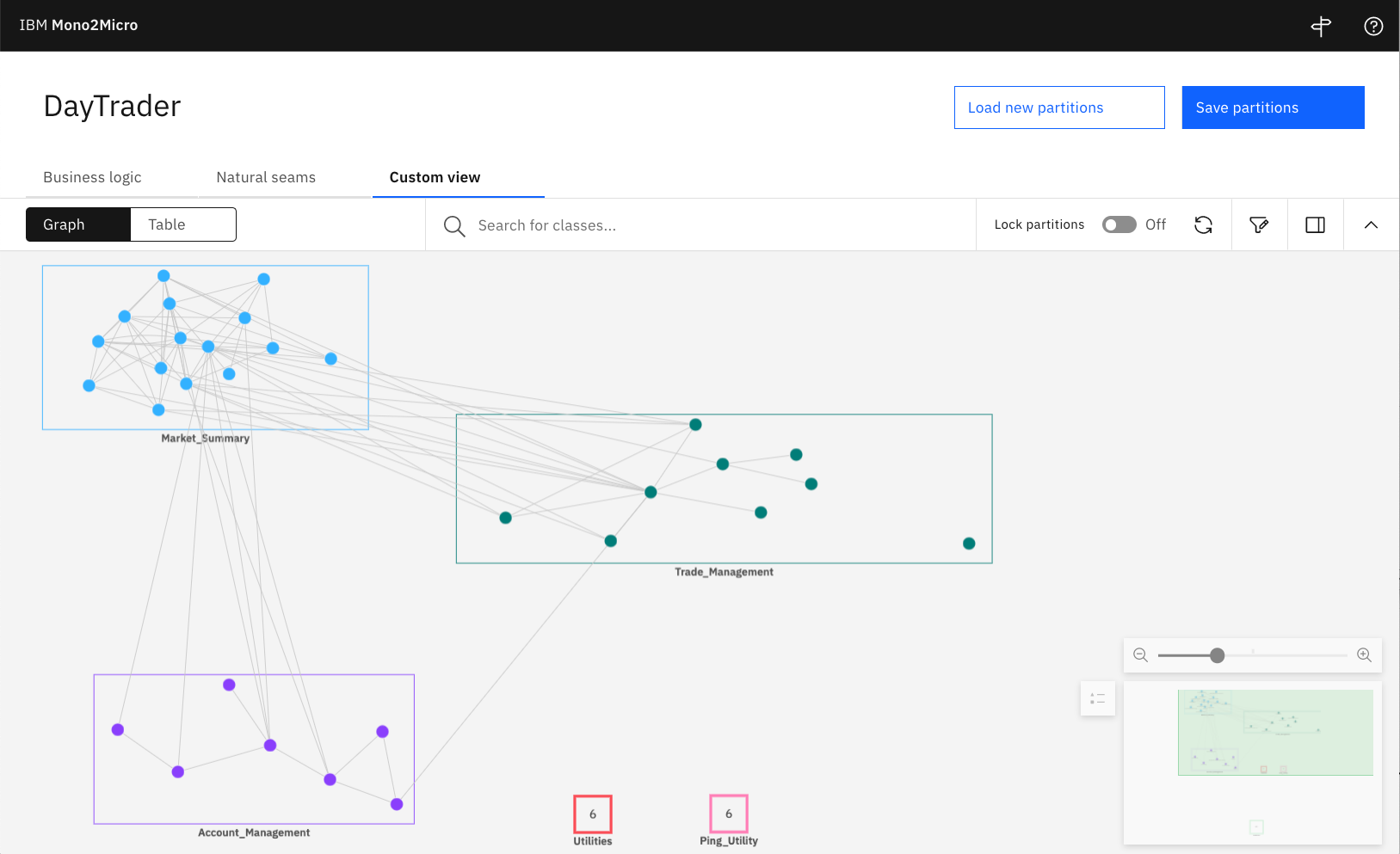1400x854 pixels.
Task: Select the Trade_Management partition label
Action: tap(724, 572)
